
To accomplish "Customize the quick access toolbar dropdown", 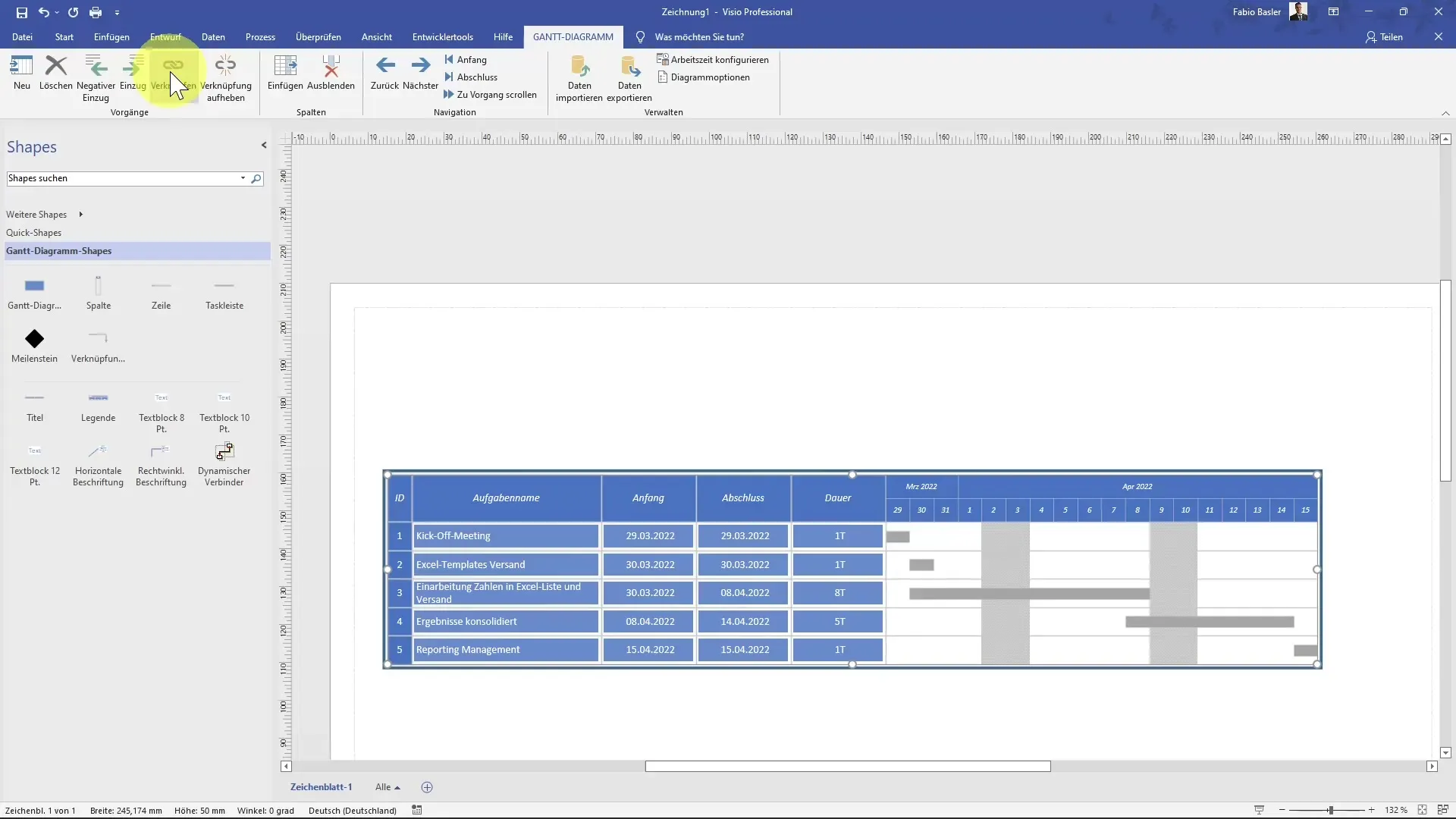I will tap(117, 13).
